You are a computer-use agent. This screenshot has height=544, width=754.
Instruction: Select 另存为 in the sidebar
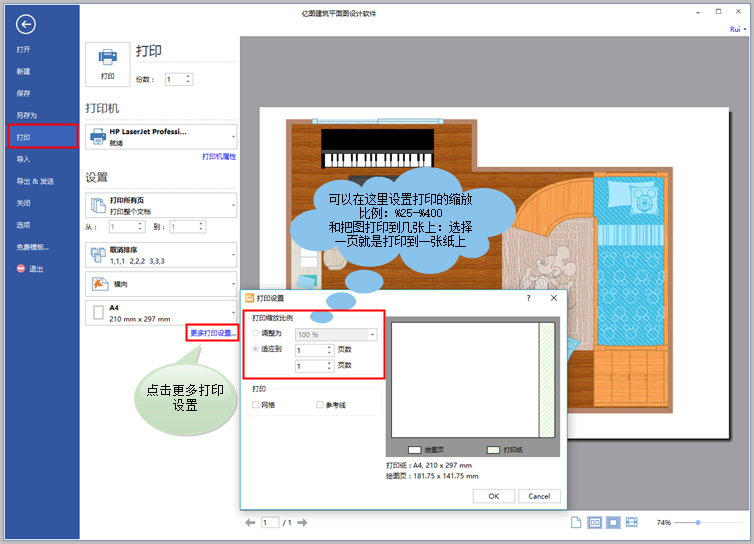[x=26, y=115]
